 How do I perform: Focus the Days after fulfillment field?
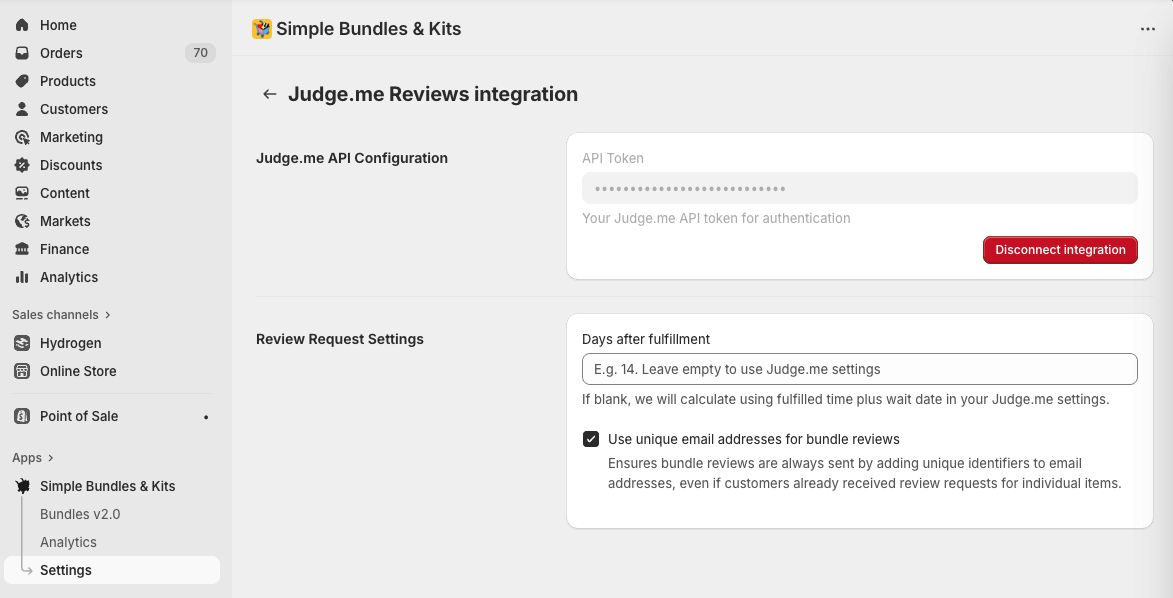[860, 369]
